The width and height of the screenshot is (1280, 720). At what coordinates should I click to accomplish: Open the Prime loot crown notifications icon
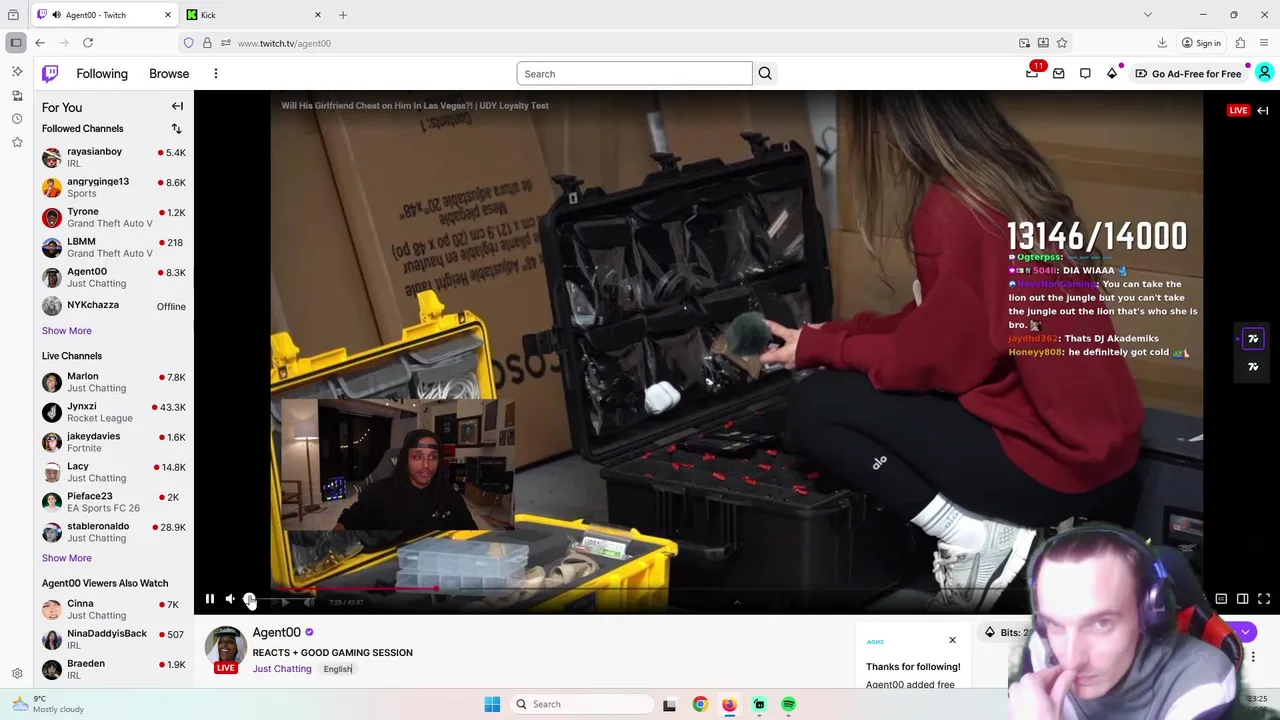[x=1032, y=73]
